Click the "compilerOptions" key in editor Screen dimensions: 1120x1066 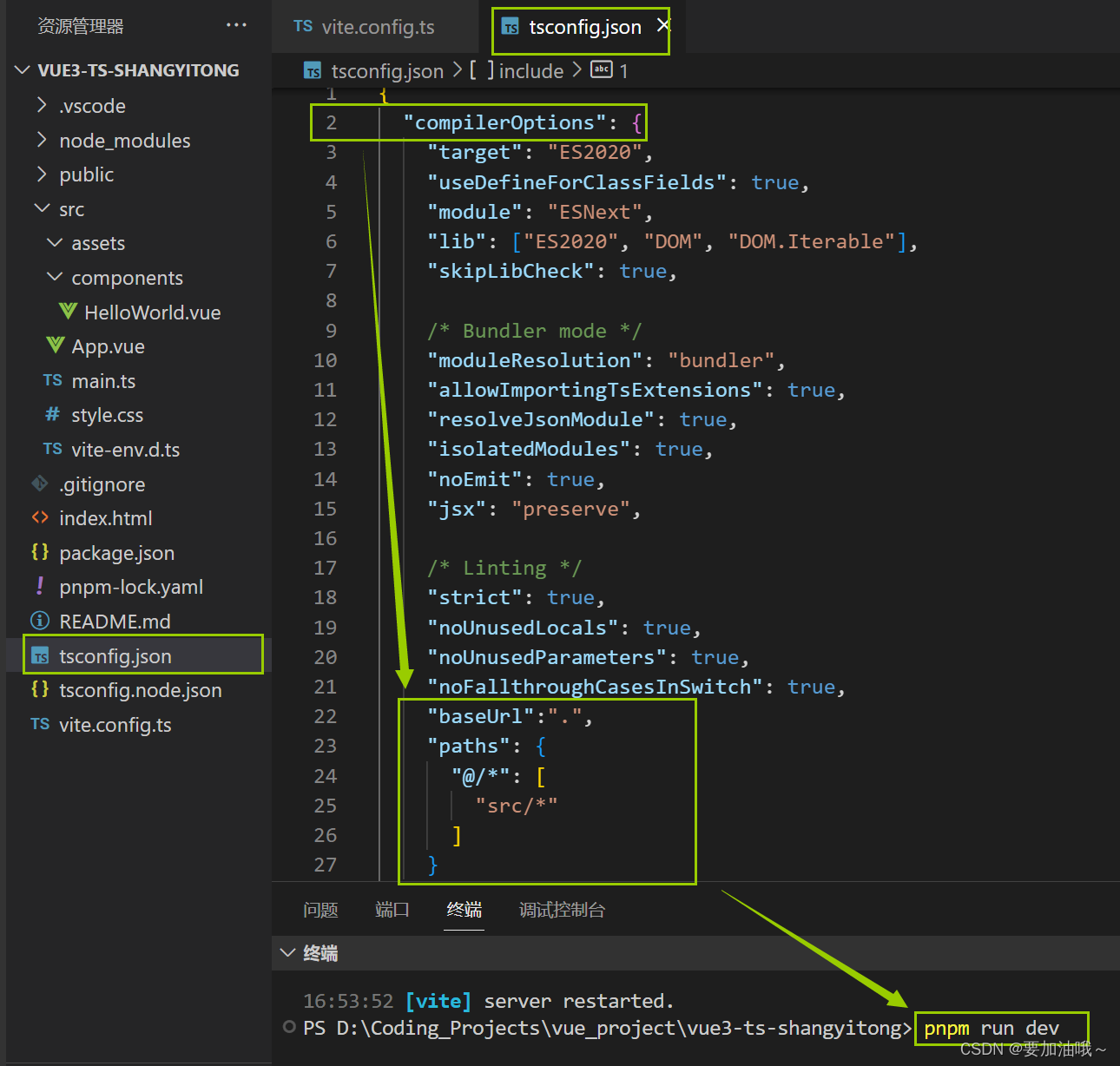tap(504, 122)
